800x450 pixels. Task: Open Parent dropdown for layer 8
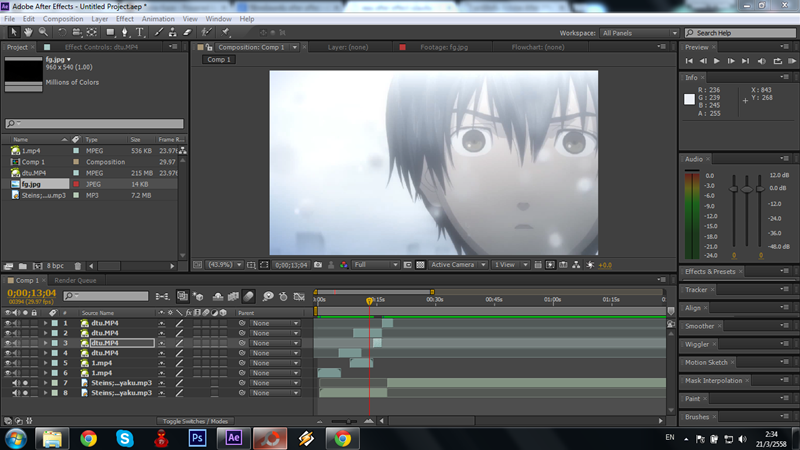(274, 393)
